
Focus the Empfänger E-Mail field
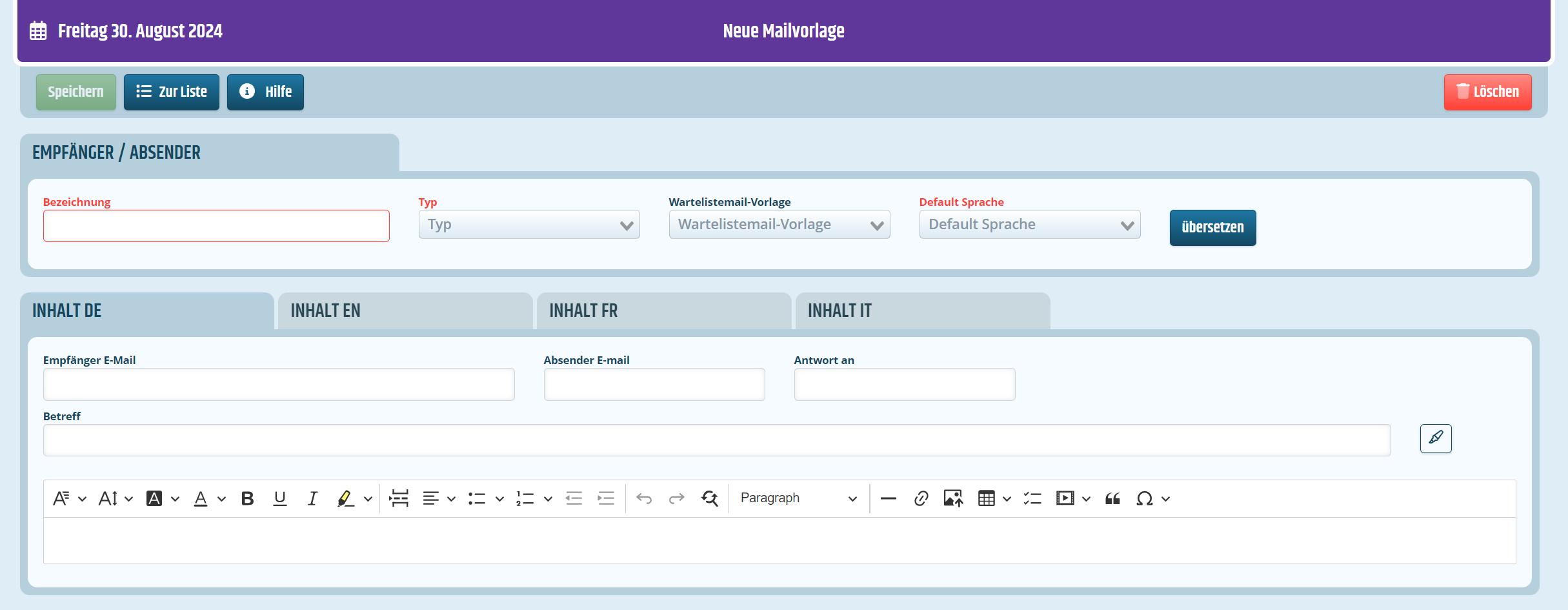279,384
